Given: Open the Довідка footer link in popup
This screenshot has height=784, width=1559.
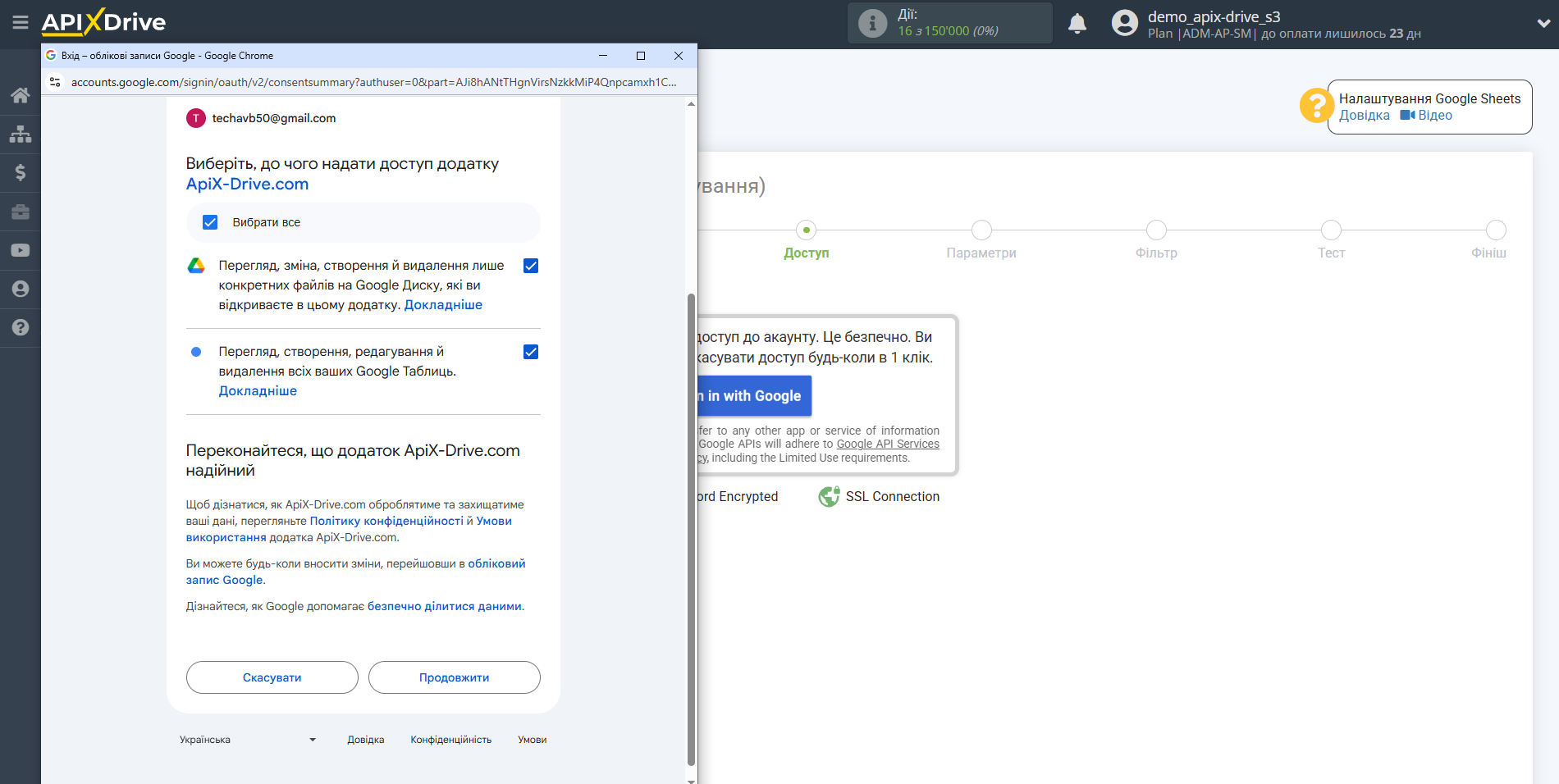Looking at the screenshot, I should (x=366, y=740).
